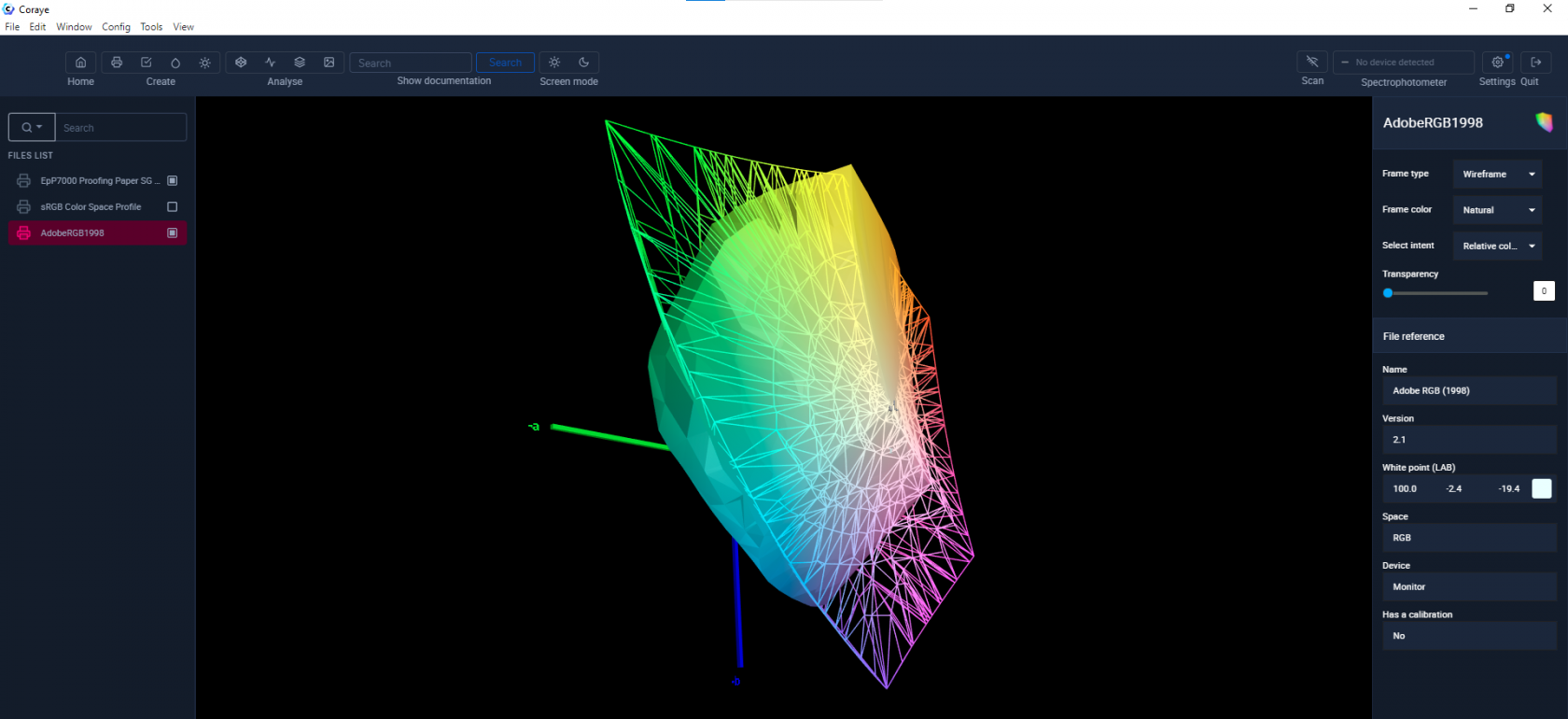1568x719 pixels.
Task: Open Frame type Wireframe dropdown
Action: [1497, 174]
